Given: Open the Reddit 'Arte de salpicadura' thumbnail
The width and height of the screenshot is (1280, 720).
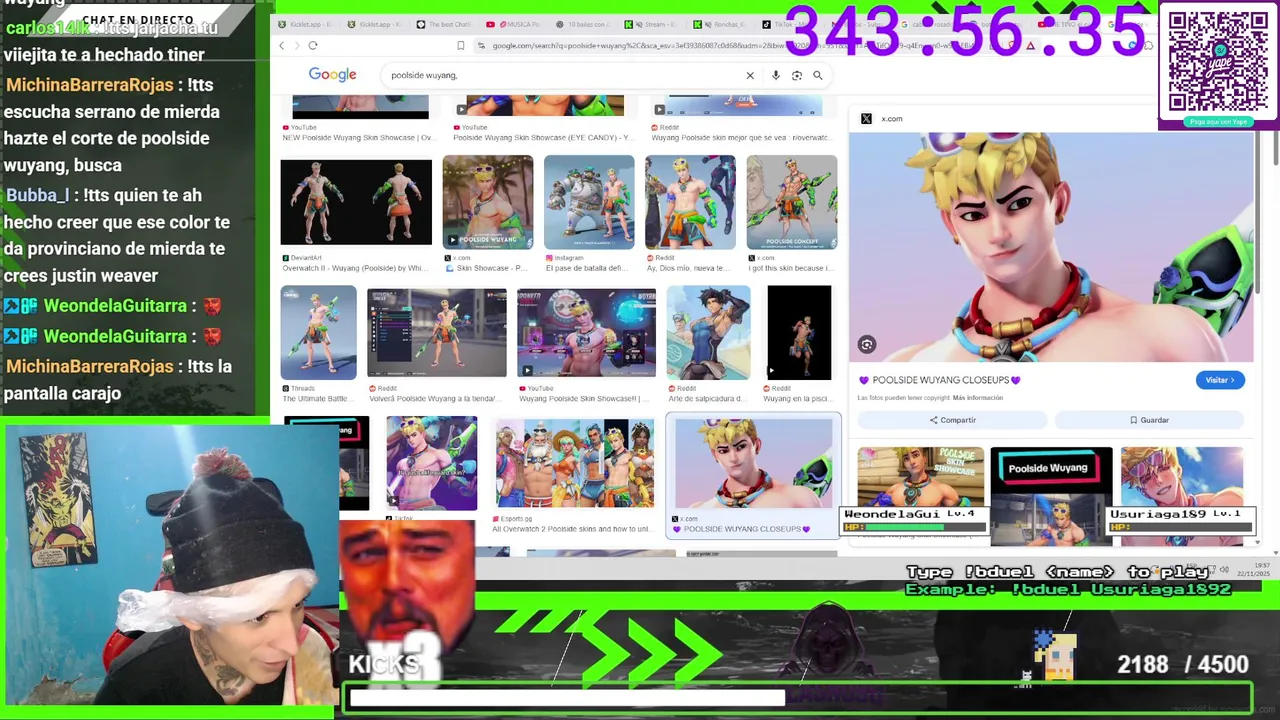Looking at the screenshot, I should click(709, 333).
